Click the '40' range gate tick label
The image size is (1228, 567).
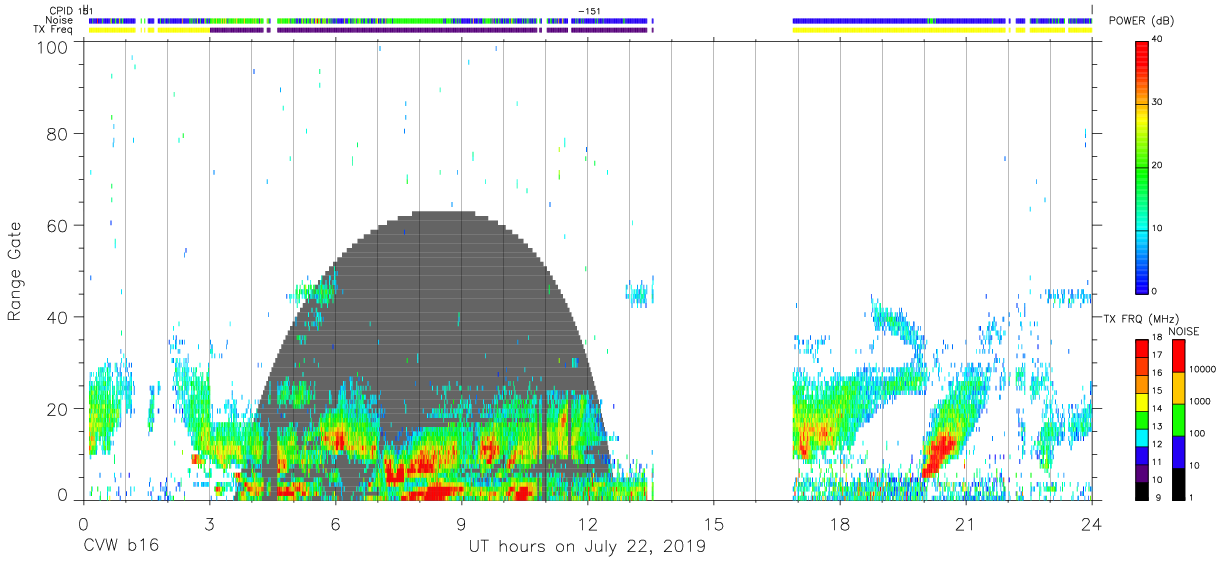[56, 317]
